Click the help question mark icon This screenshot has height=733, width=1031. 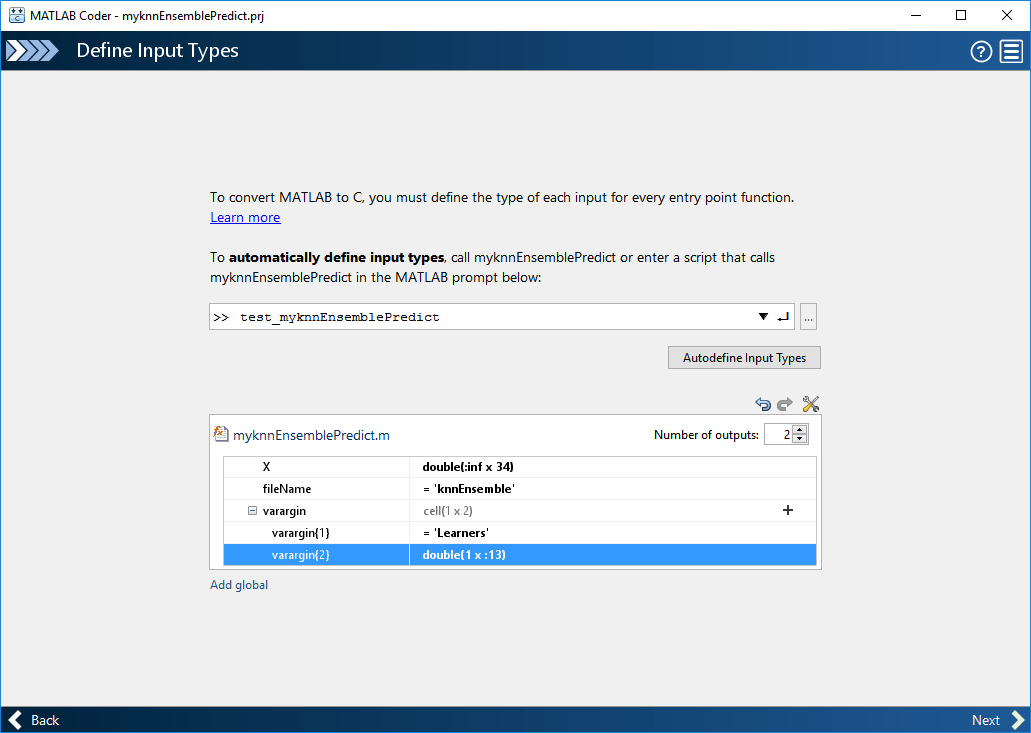click(981, 51)
